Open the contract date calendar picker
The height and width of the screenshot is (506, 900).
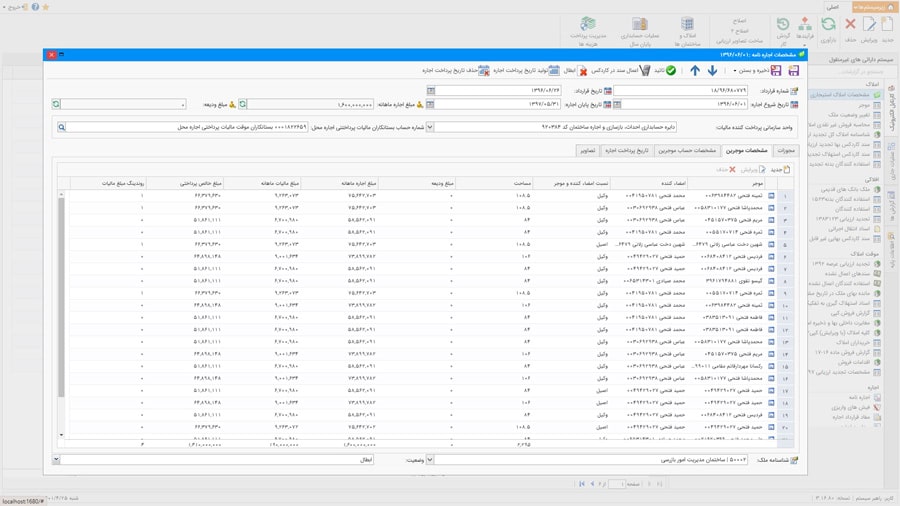pos(431,90)
